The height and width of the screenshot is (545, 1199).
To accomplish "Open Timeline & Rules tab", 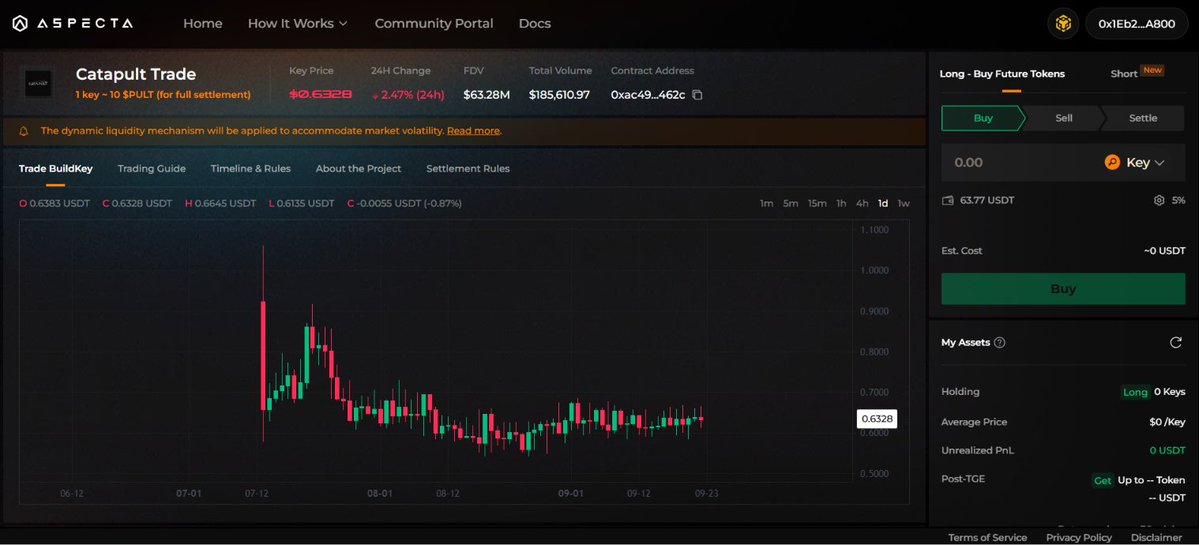I will (x=251, y=168).
